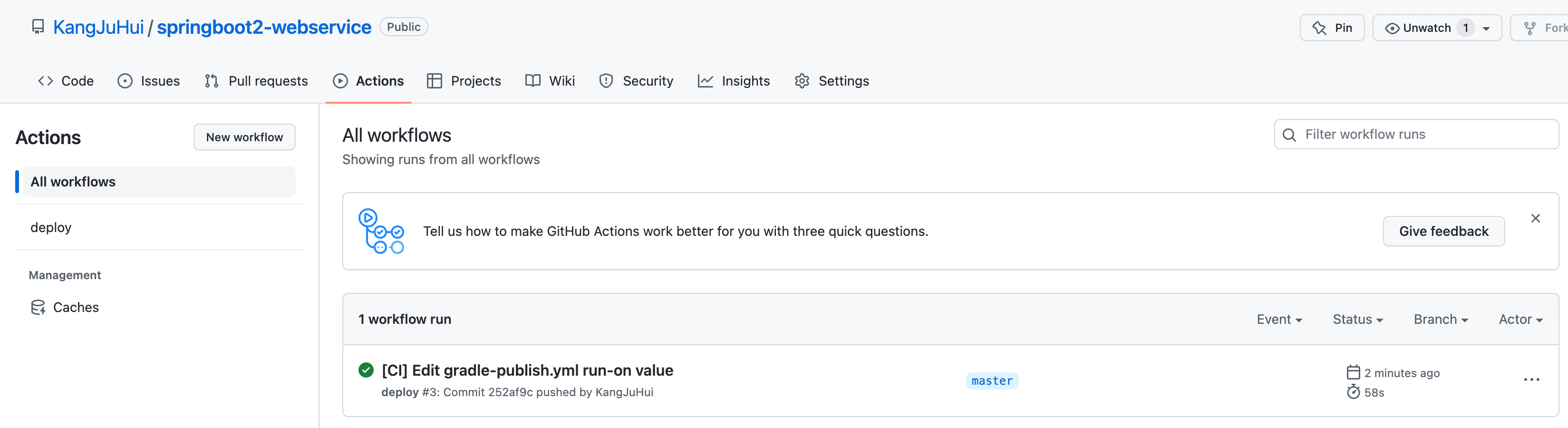1568x428 pixels.
Task: Open the Insights tab
Action: coord(734,81)
